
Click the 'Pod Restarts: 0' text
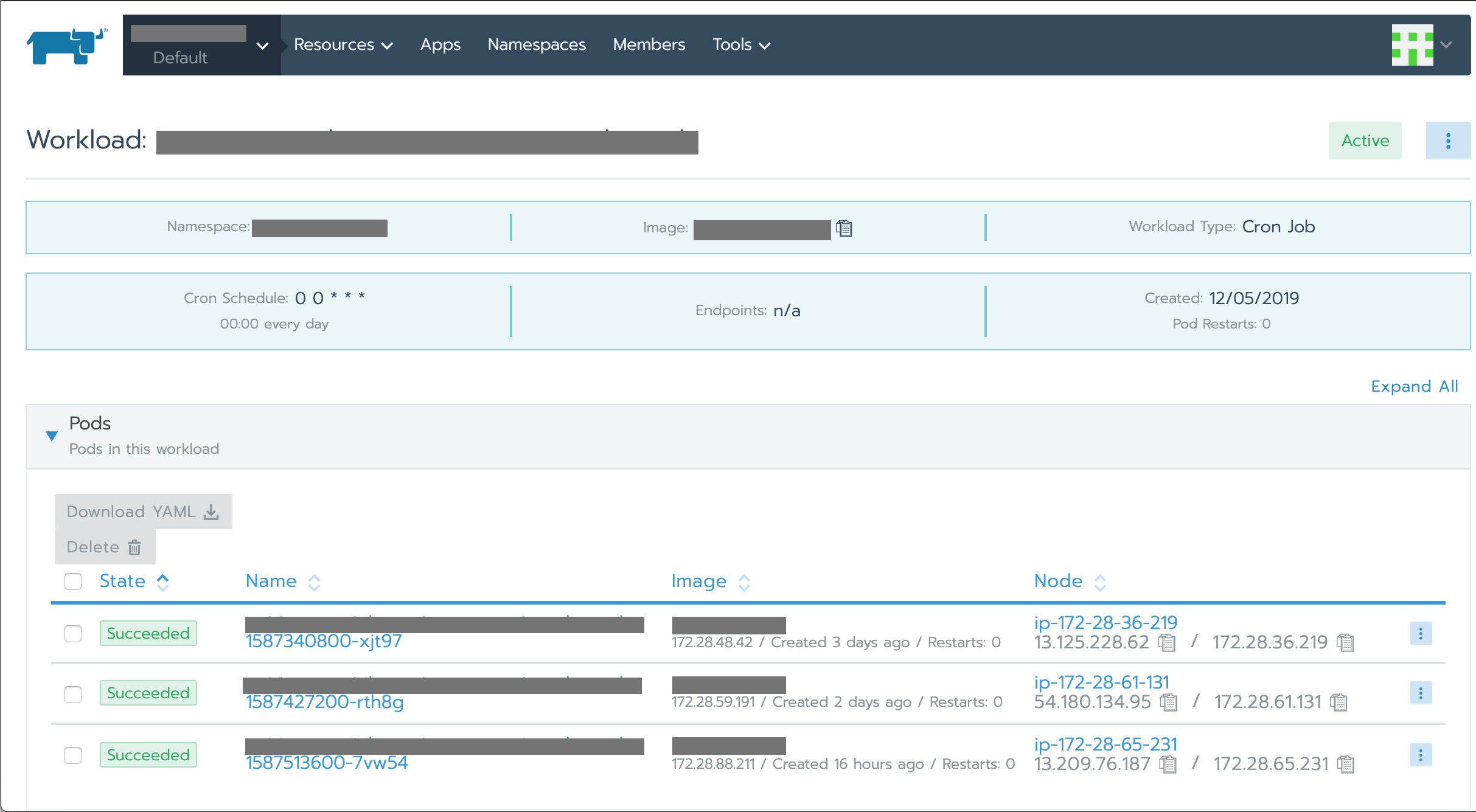(1222, 324)
